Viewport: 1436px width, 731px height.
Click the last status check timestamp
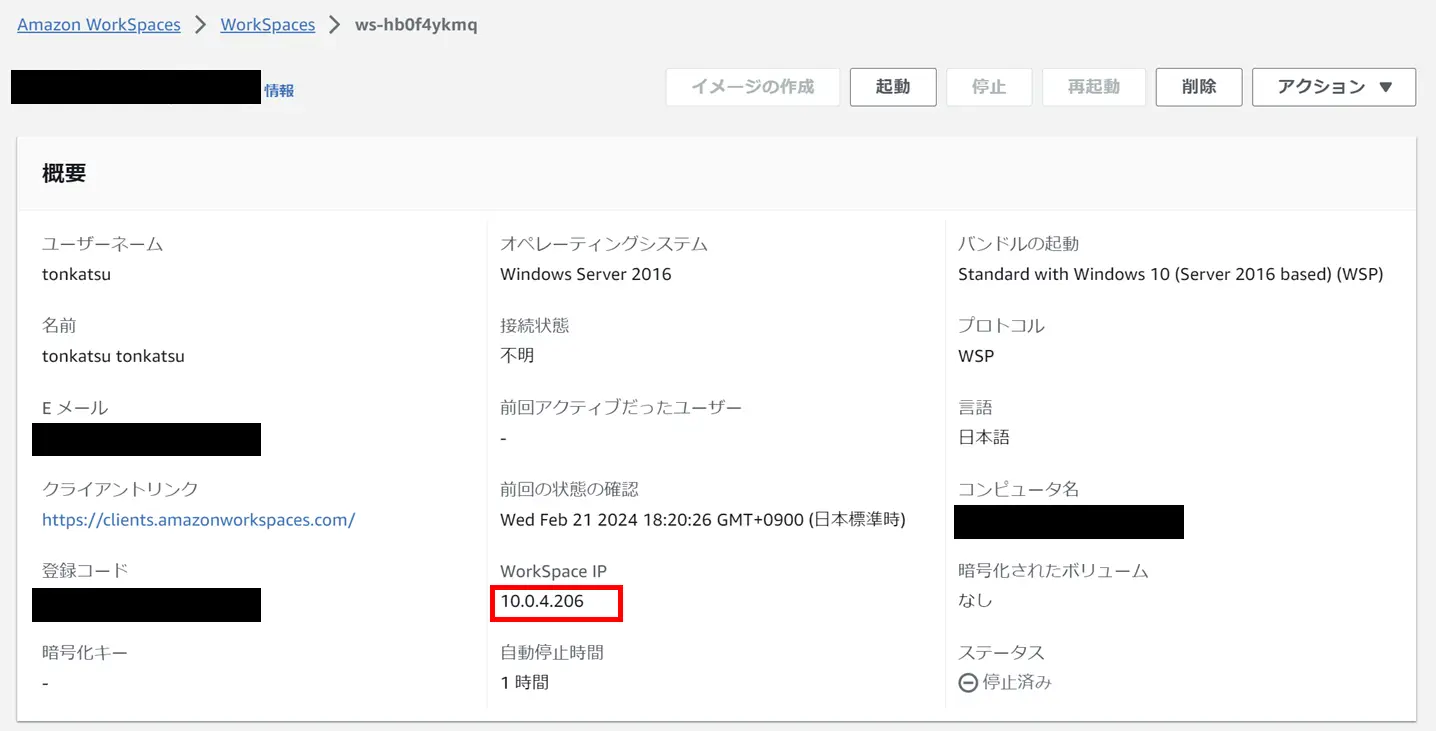tap(703, 519)
